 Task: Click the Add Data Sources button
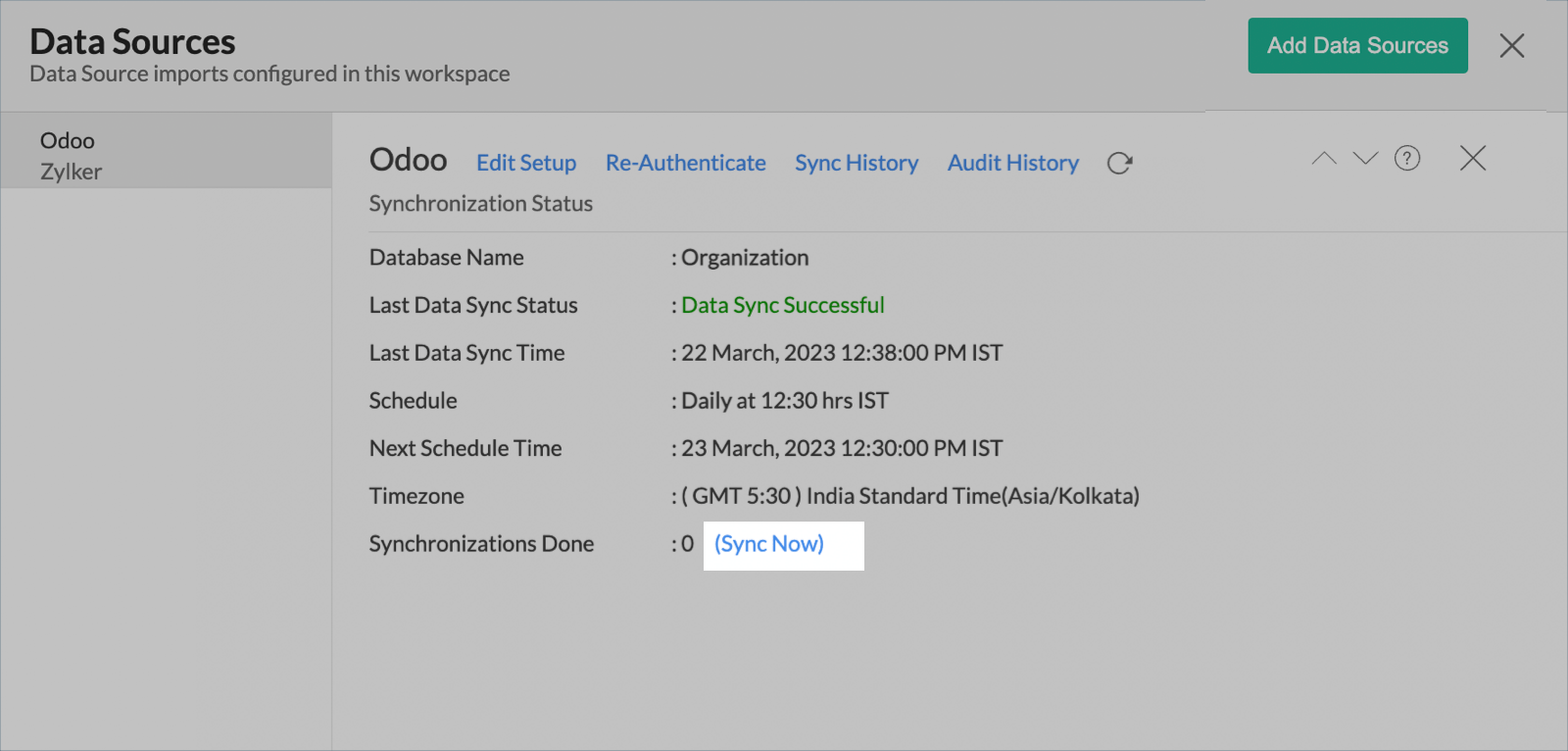click(x=1357, y=46)
